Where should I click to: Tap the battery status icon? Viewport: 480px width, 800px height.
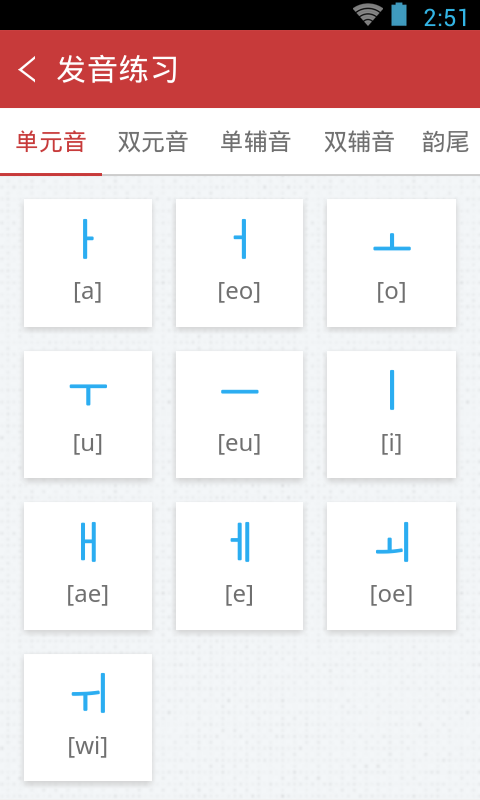[399, 14]
